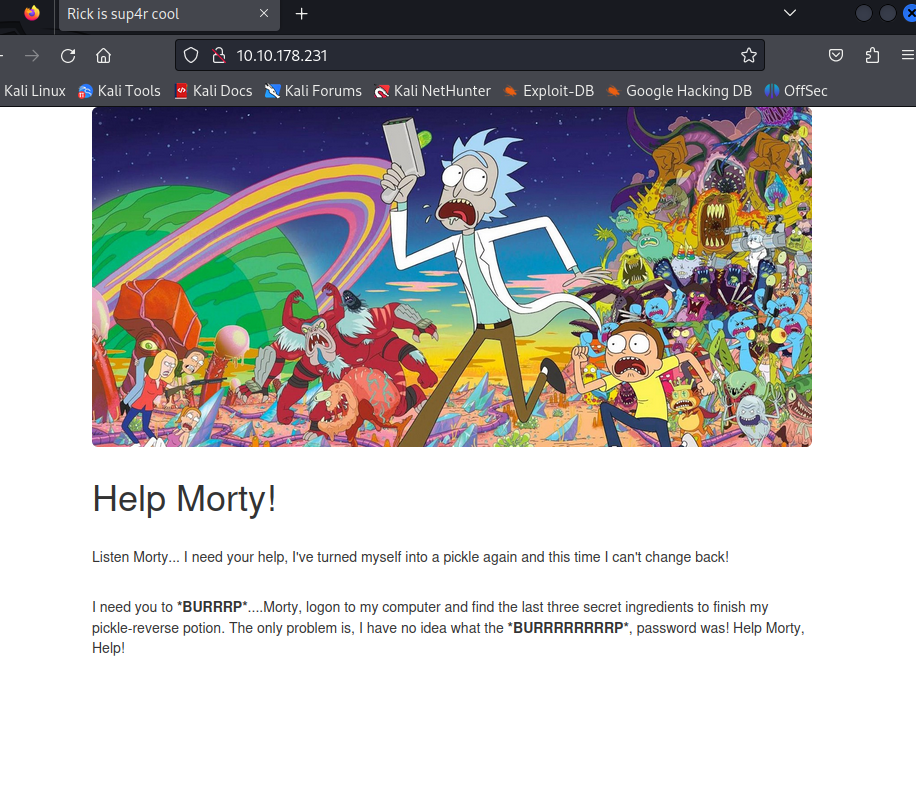
Task: Open the Exploit-DB bookmark
Action: pyautogui.click(x=548, y=91)
